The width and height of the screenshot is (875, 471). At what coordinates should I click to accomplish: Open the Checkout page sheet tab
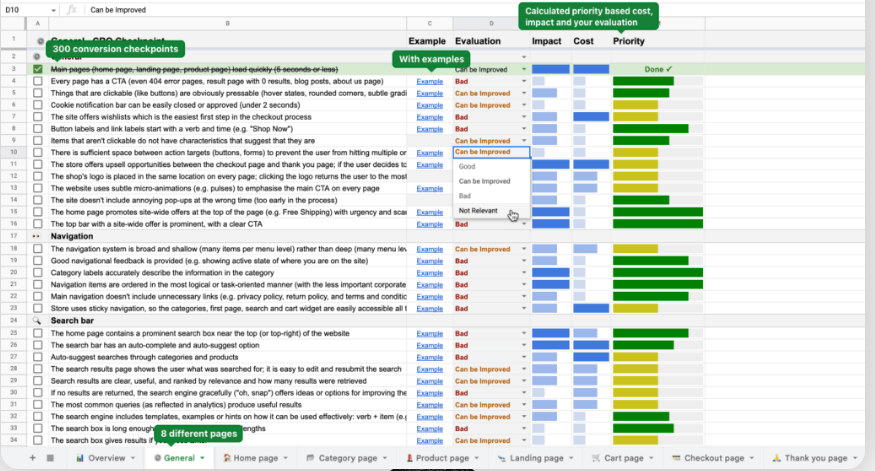[714, 458]
